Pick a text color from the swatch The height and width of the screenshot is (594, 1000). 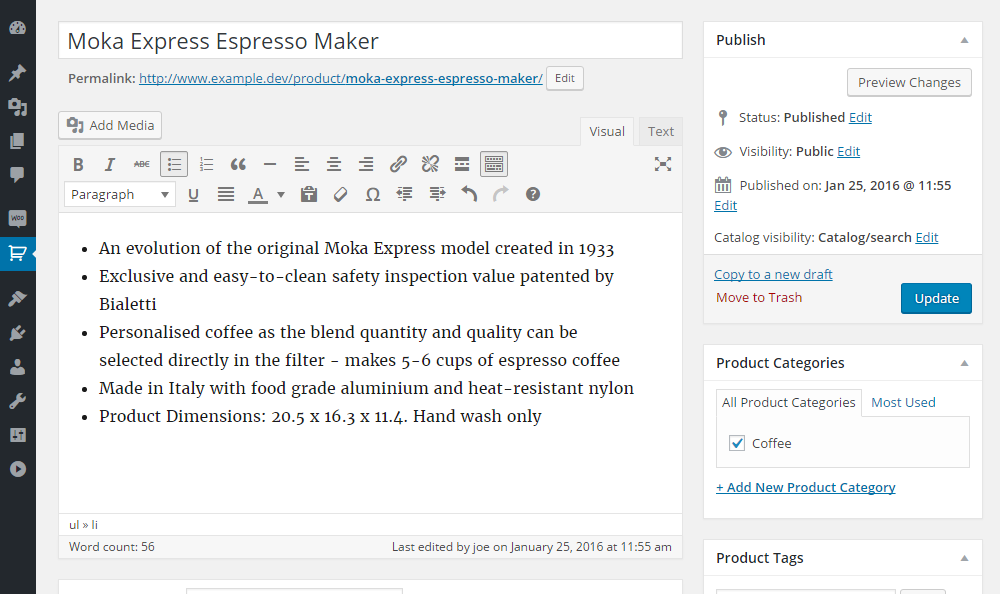(259, 194)
